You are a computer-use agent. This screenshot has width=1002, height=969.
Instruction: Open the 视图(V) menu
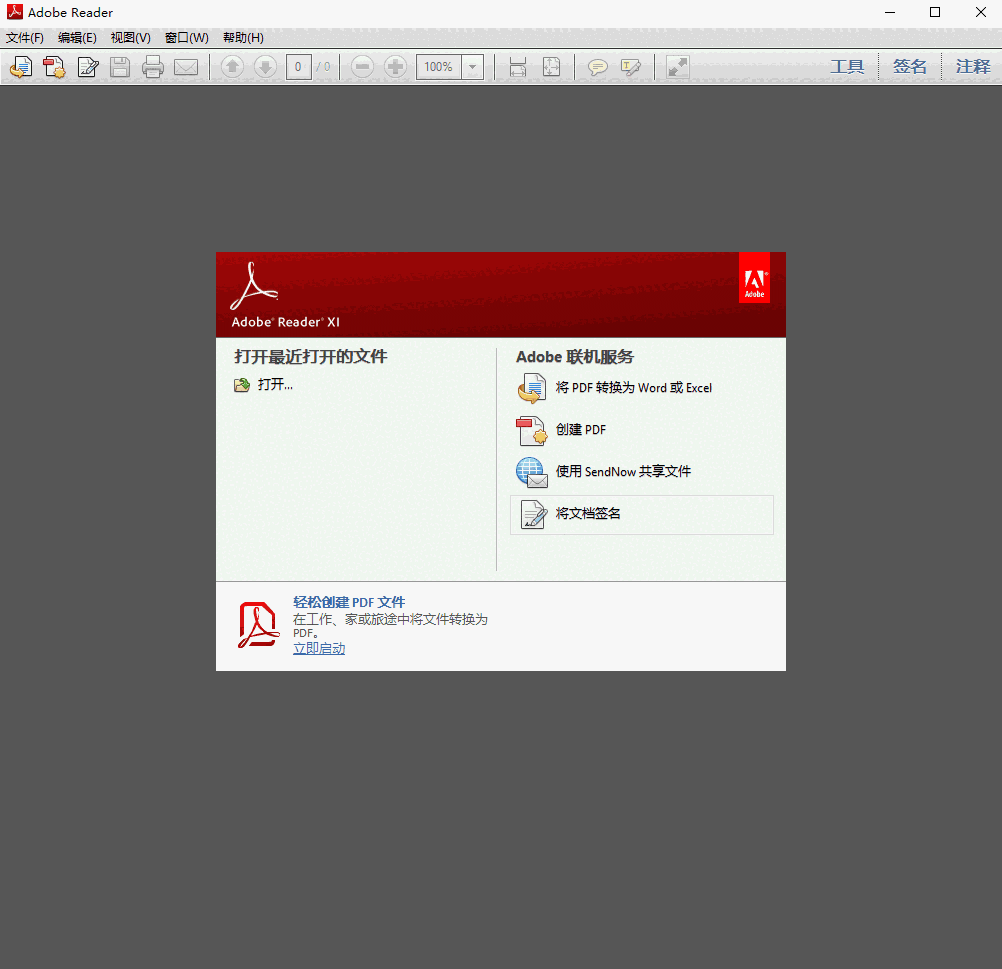[x=130, y=37]
